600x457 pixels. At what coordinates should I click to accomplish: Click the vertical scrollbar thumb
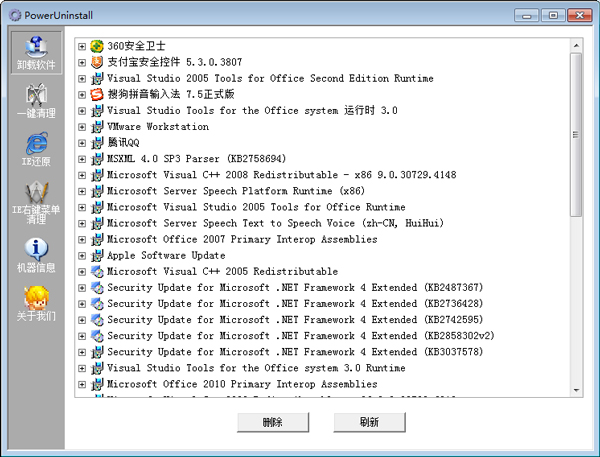coord(576,135)
